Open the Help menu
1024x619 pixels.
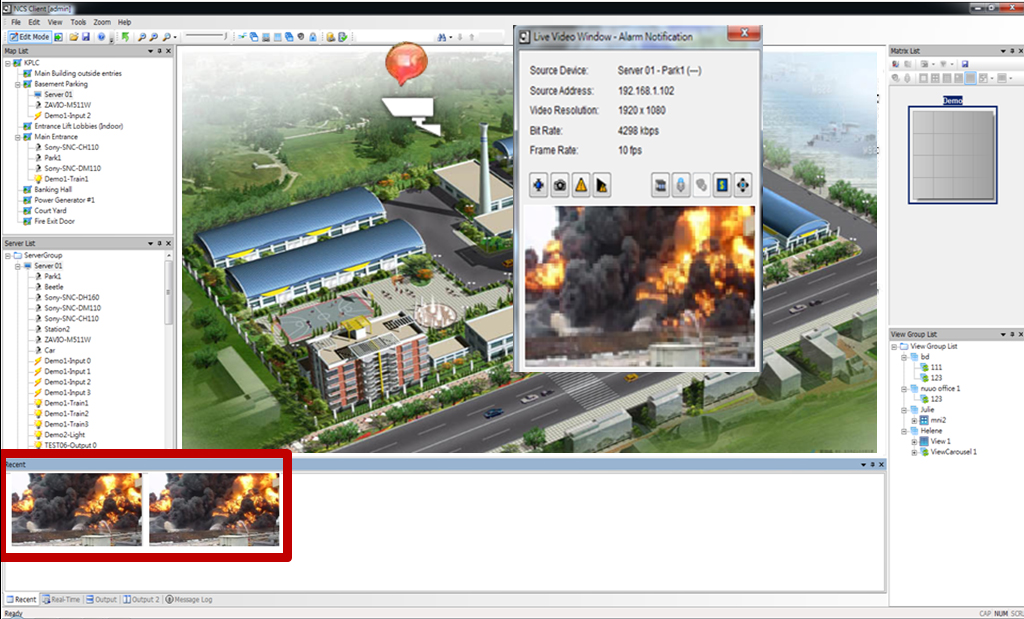point(124,22)
